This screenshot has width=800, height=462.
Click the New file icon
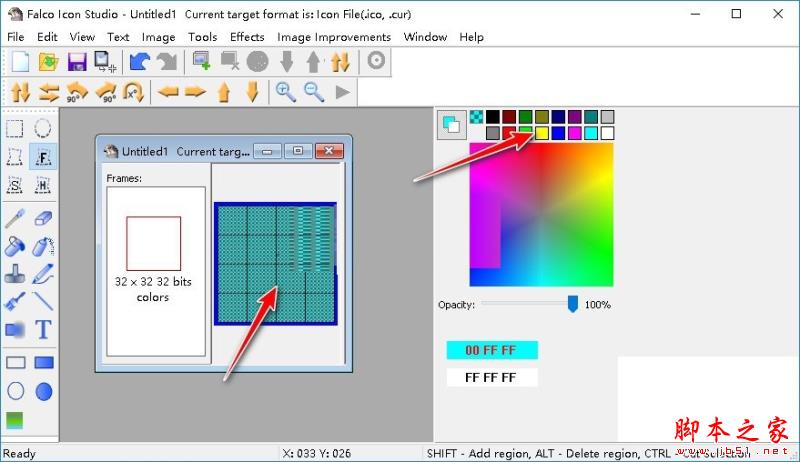click(20, 61)
